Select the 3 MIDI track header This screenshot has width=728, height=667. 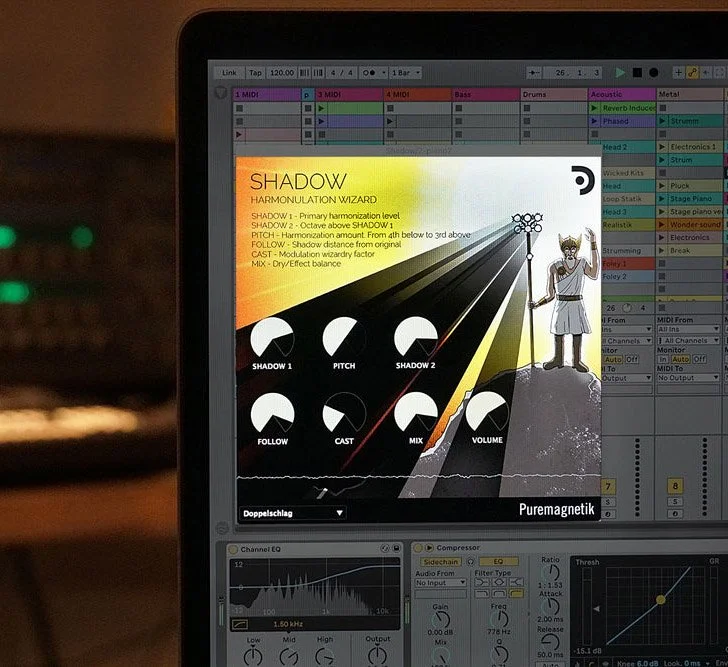click(x=349, y=95)
